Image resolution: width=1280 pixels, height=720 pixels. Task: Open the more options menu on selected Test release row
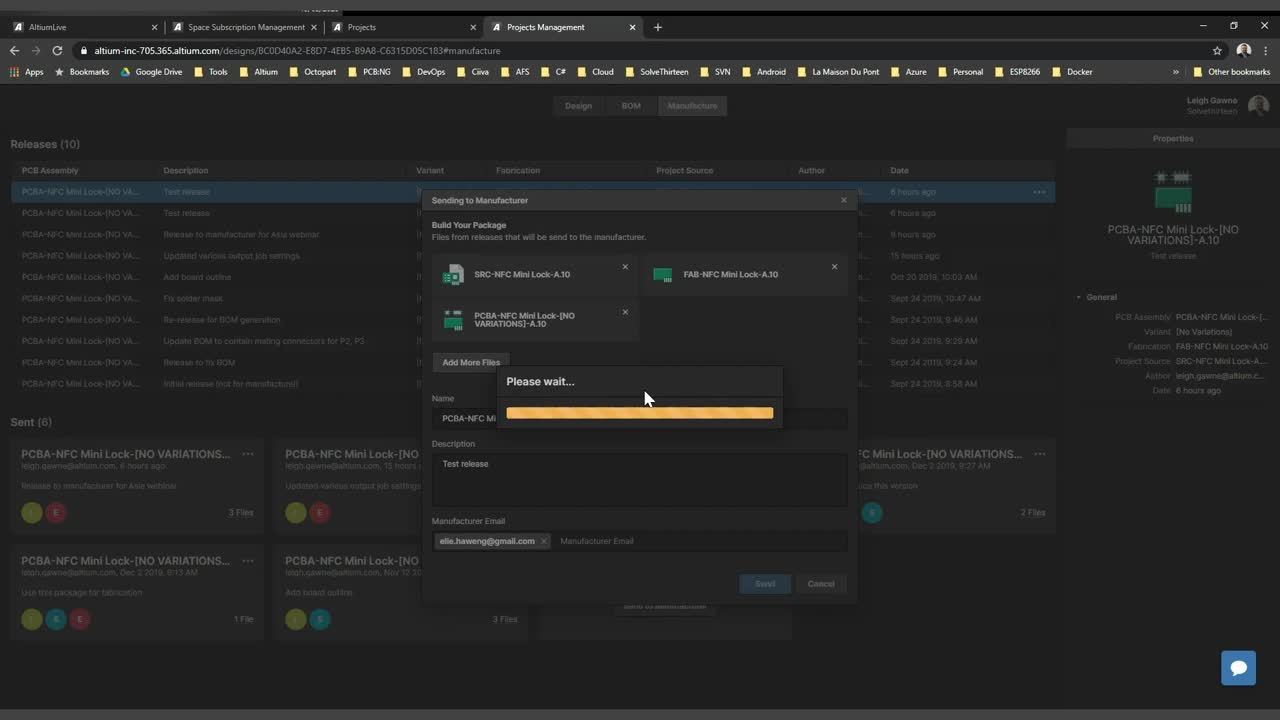pos(1039,192)
